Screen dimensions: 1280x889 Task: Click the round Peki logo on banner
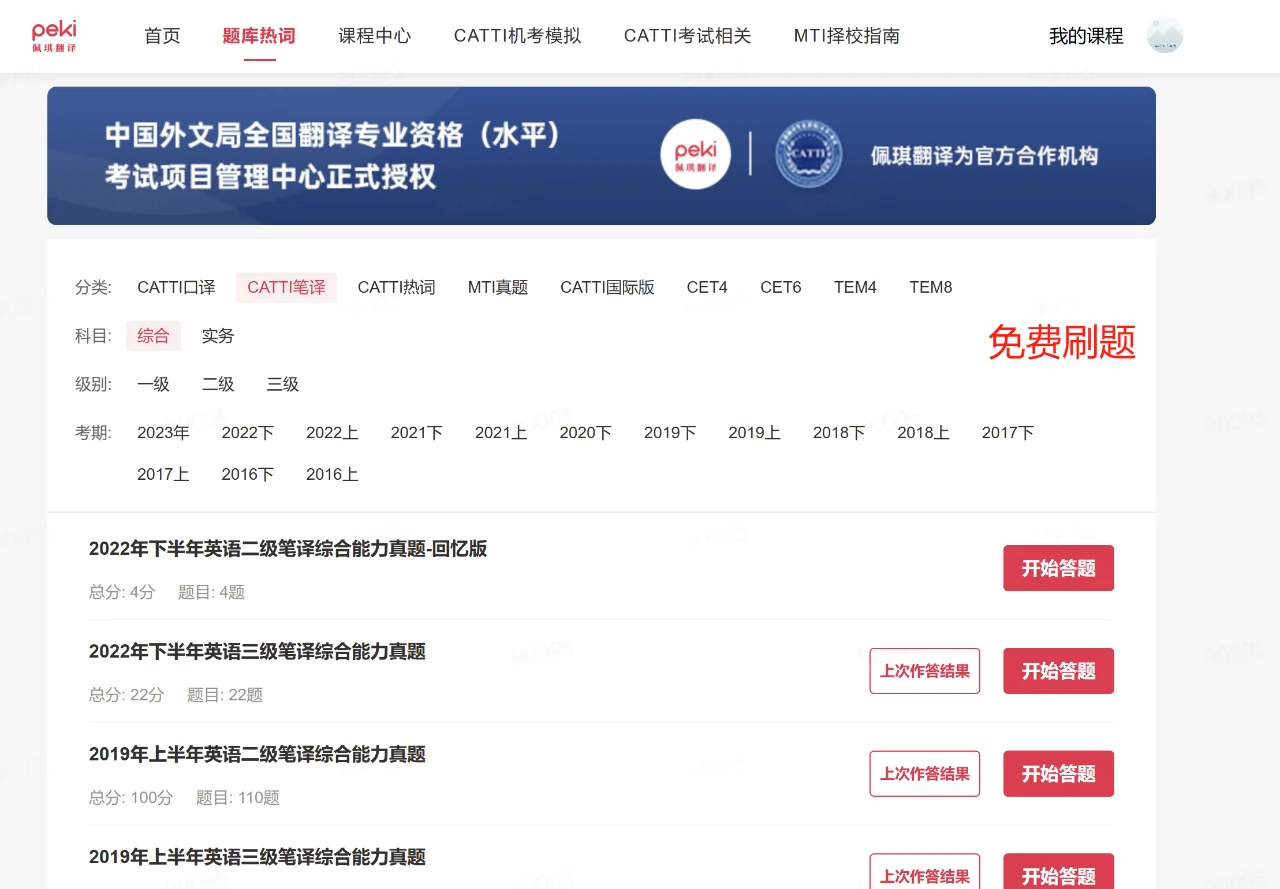click(695, 154)
